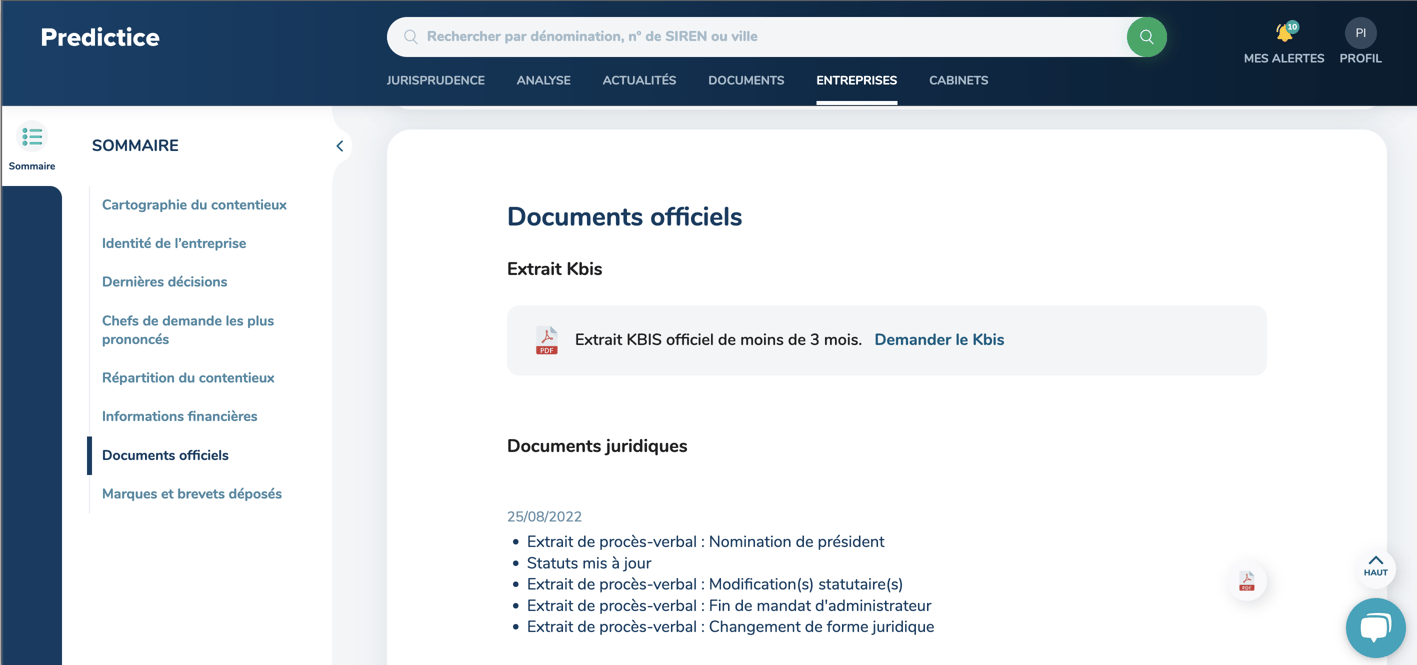
Task: Click the green search icon
Action: tap(1146, 36)
